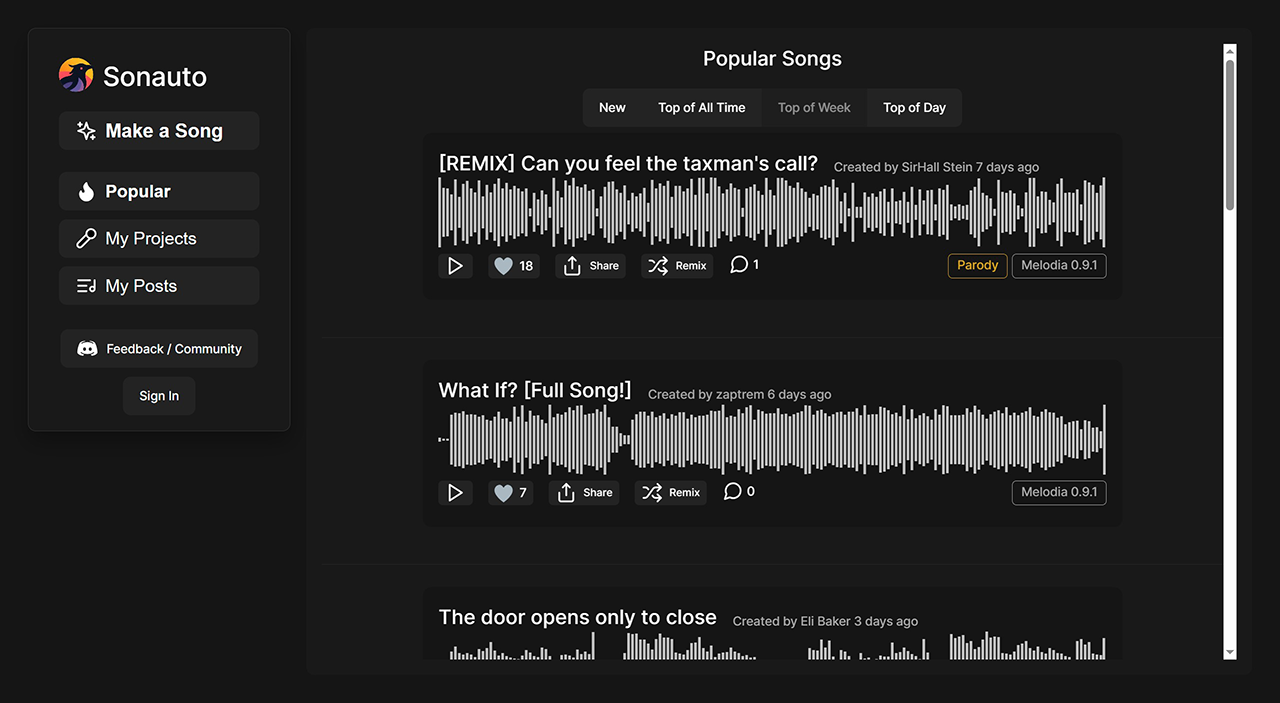The height and width of the screenshot is (703, 1280).
Task: Seek within the taxman remix waveform
Action: 770,212
